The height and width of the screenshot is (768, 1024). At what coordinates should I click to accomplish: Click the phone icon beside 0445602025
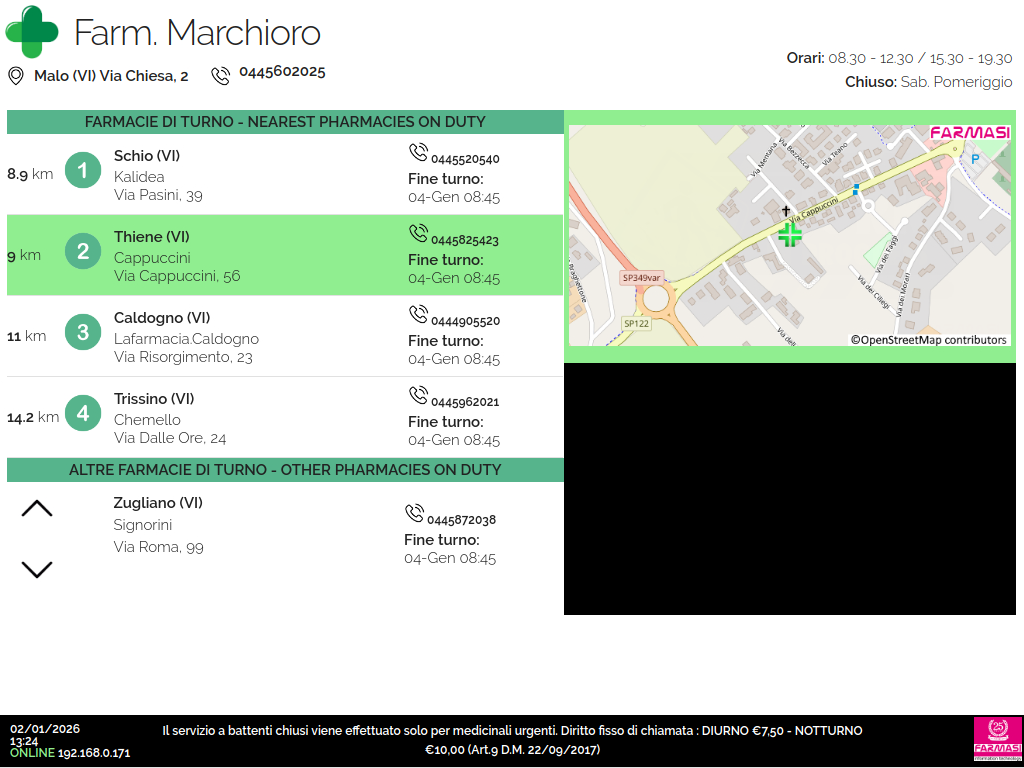point(220,76)
